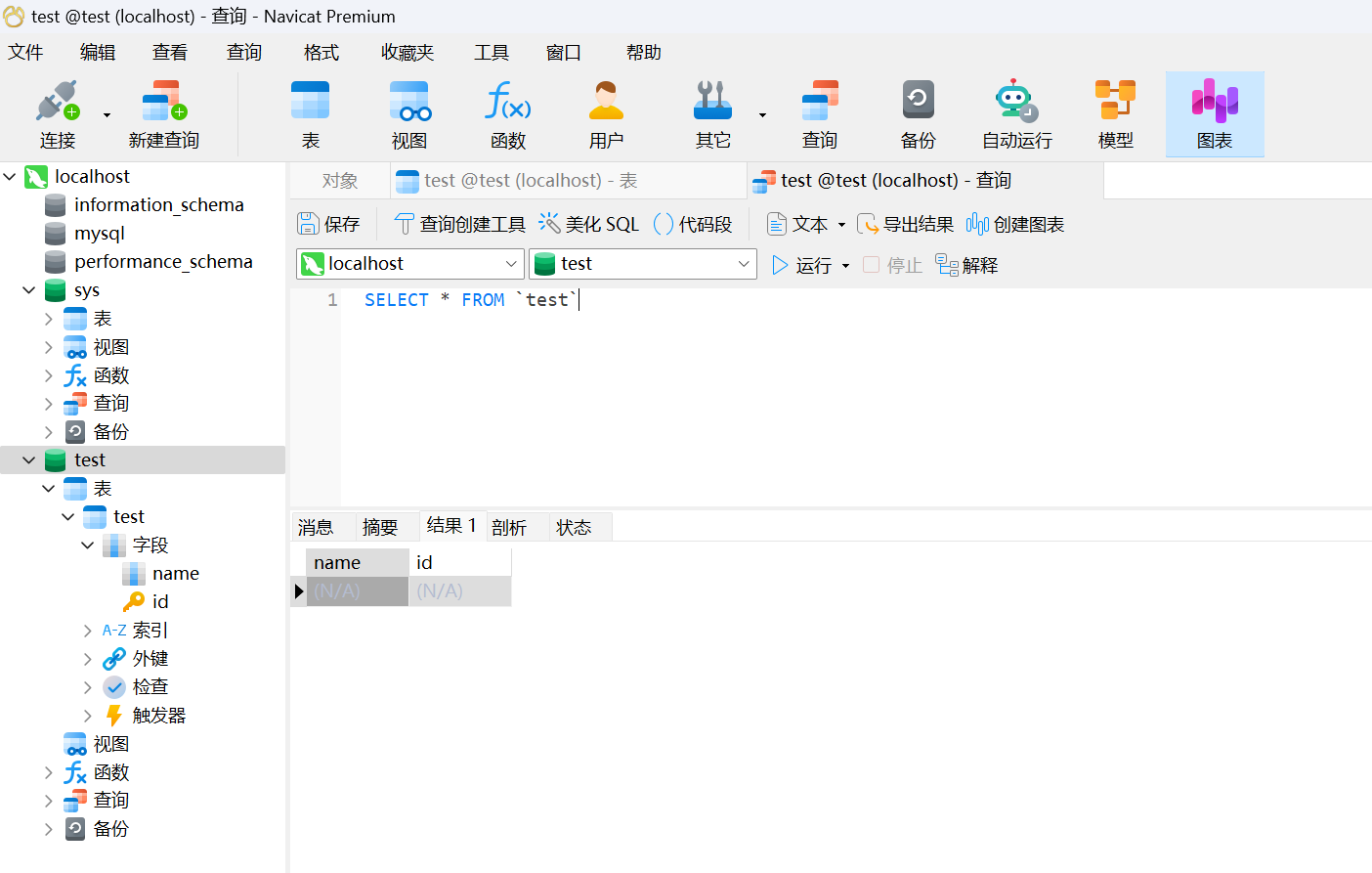
Task: Select the 视图 (View) toolbar icon
Action: pos(409,114)
